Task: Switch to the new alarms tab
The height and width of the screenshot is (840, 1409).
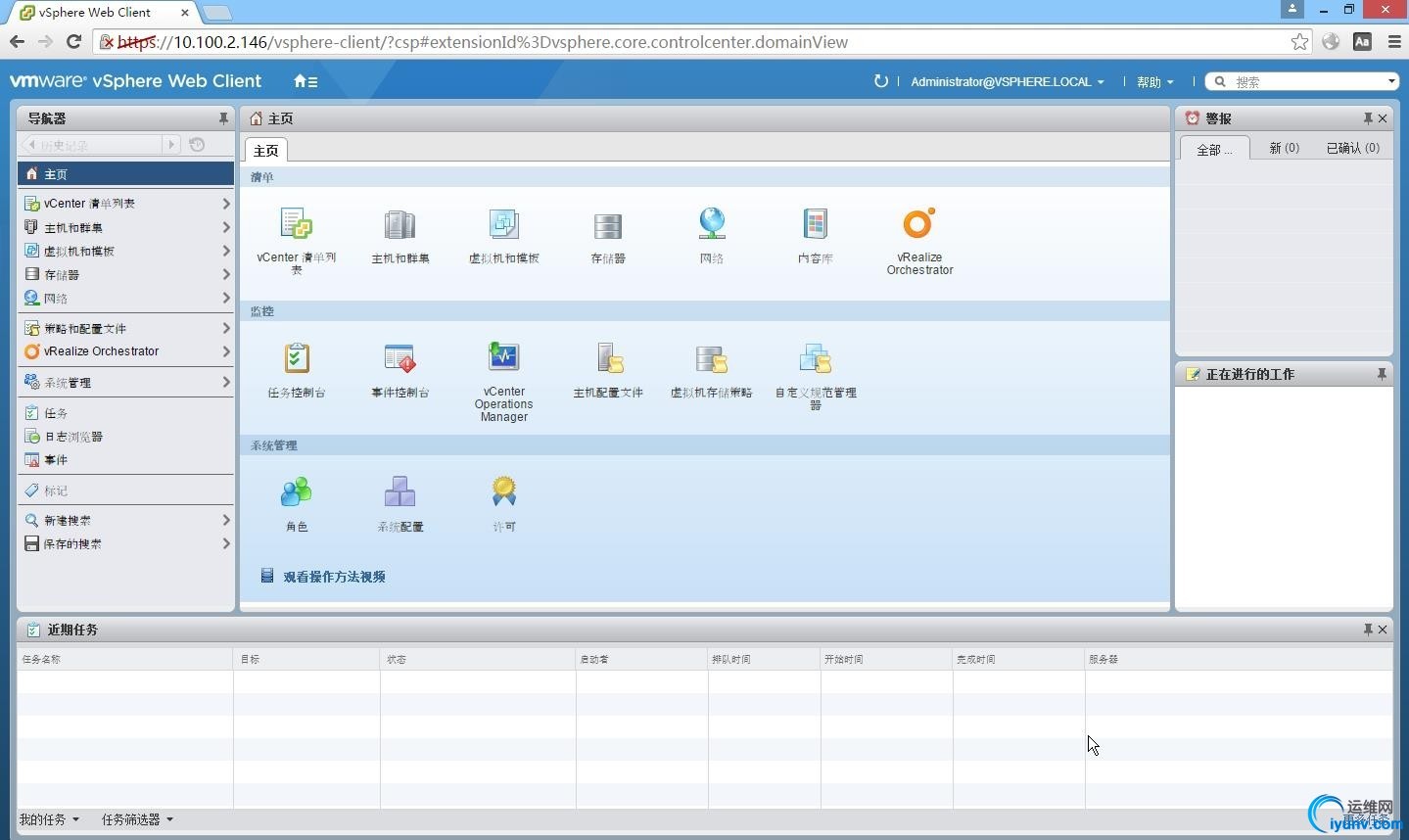Action: 1284,148
